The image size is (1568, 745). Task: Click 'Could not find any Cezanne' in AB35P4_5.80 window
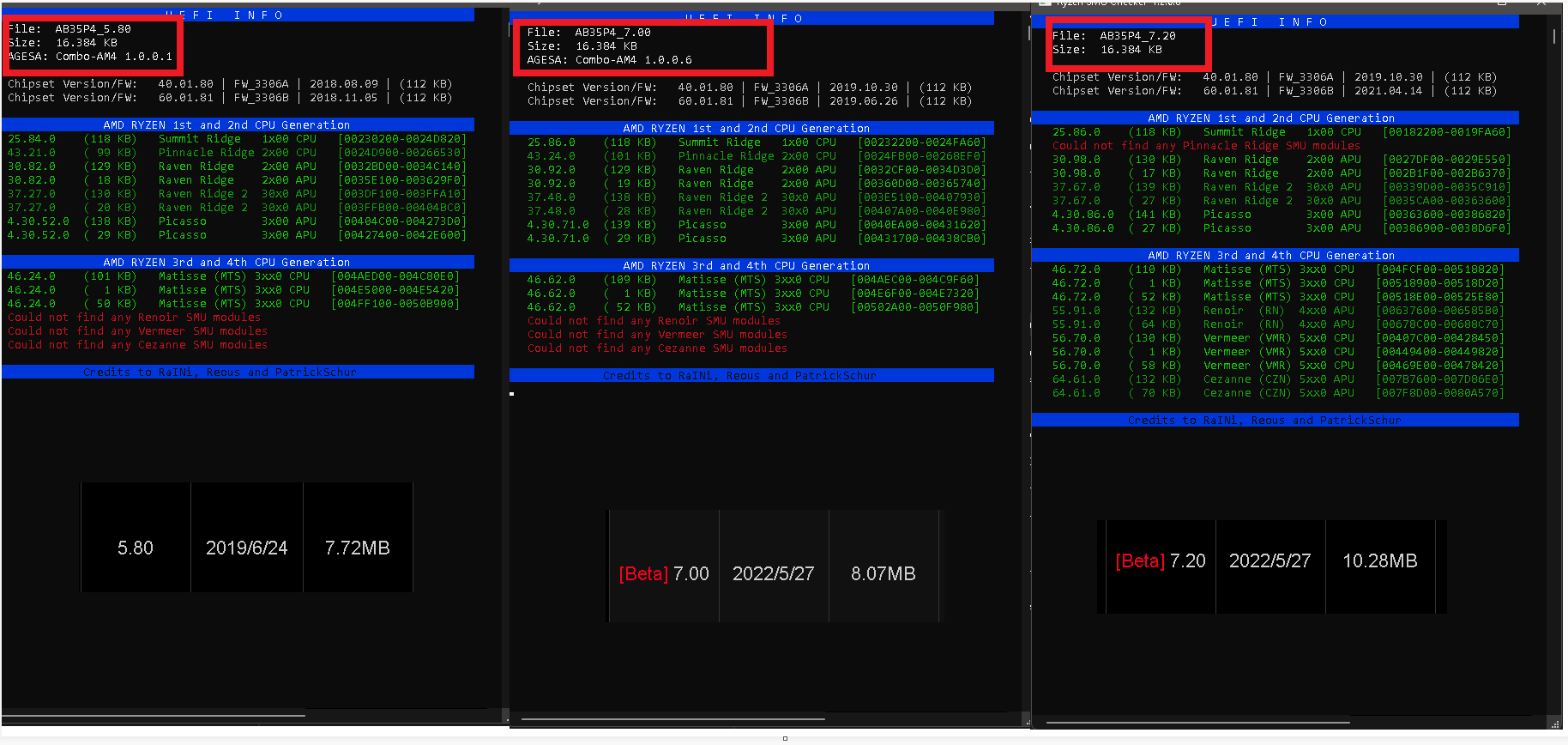(137, 345)
